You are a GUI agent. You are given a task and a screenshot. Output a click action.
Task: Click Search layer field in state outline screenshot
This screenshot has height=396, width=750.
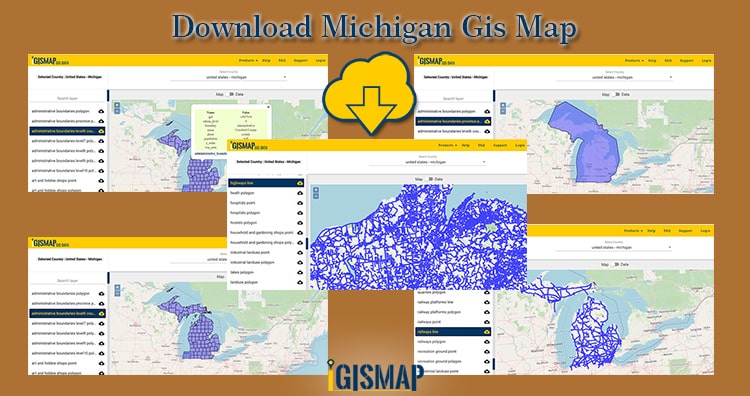pyautogui.click(x=453, y=98)
